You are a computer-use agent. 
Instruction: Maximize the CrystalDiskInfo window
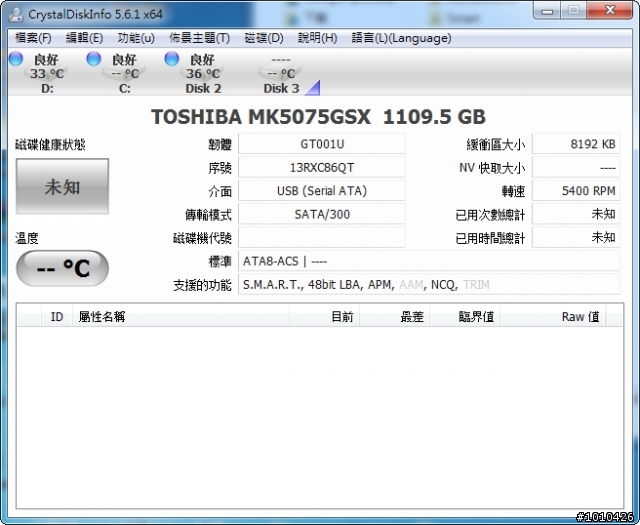573,11
